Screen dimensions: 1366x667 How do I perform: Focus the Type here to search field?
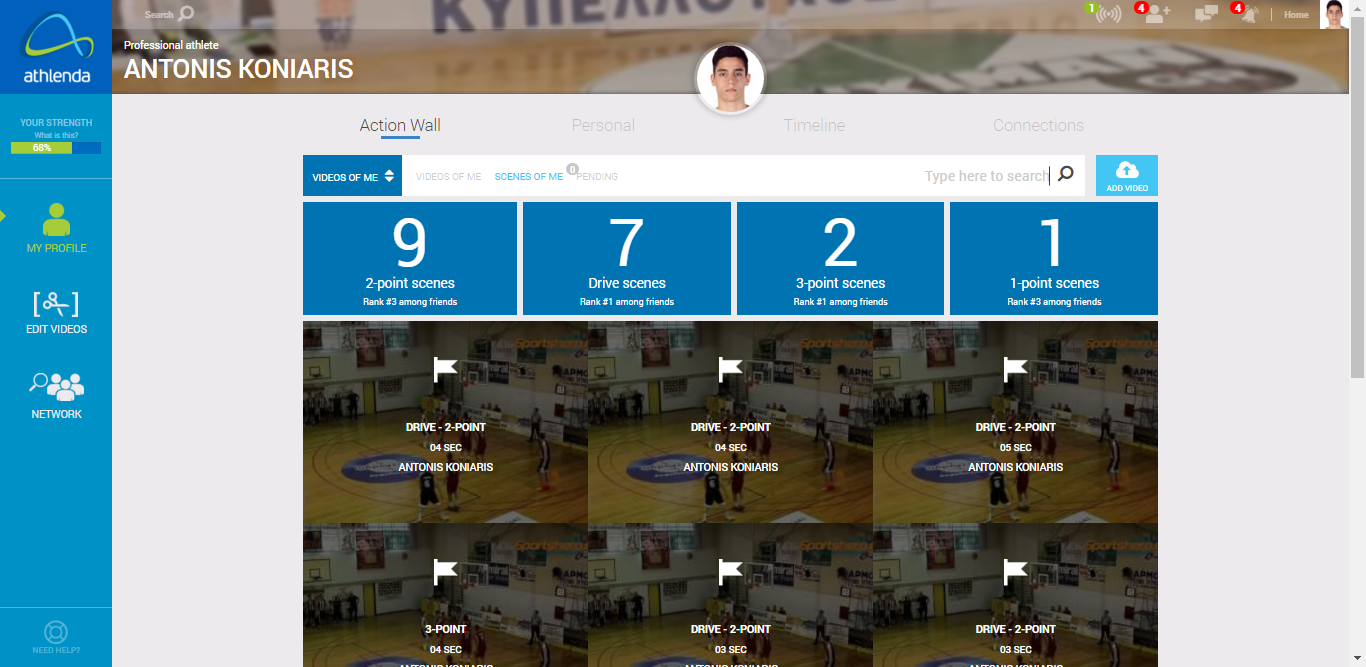click(x=985, y=176)
